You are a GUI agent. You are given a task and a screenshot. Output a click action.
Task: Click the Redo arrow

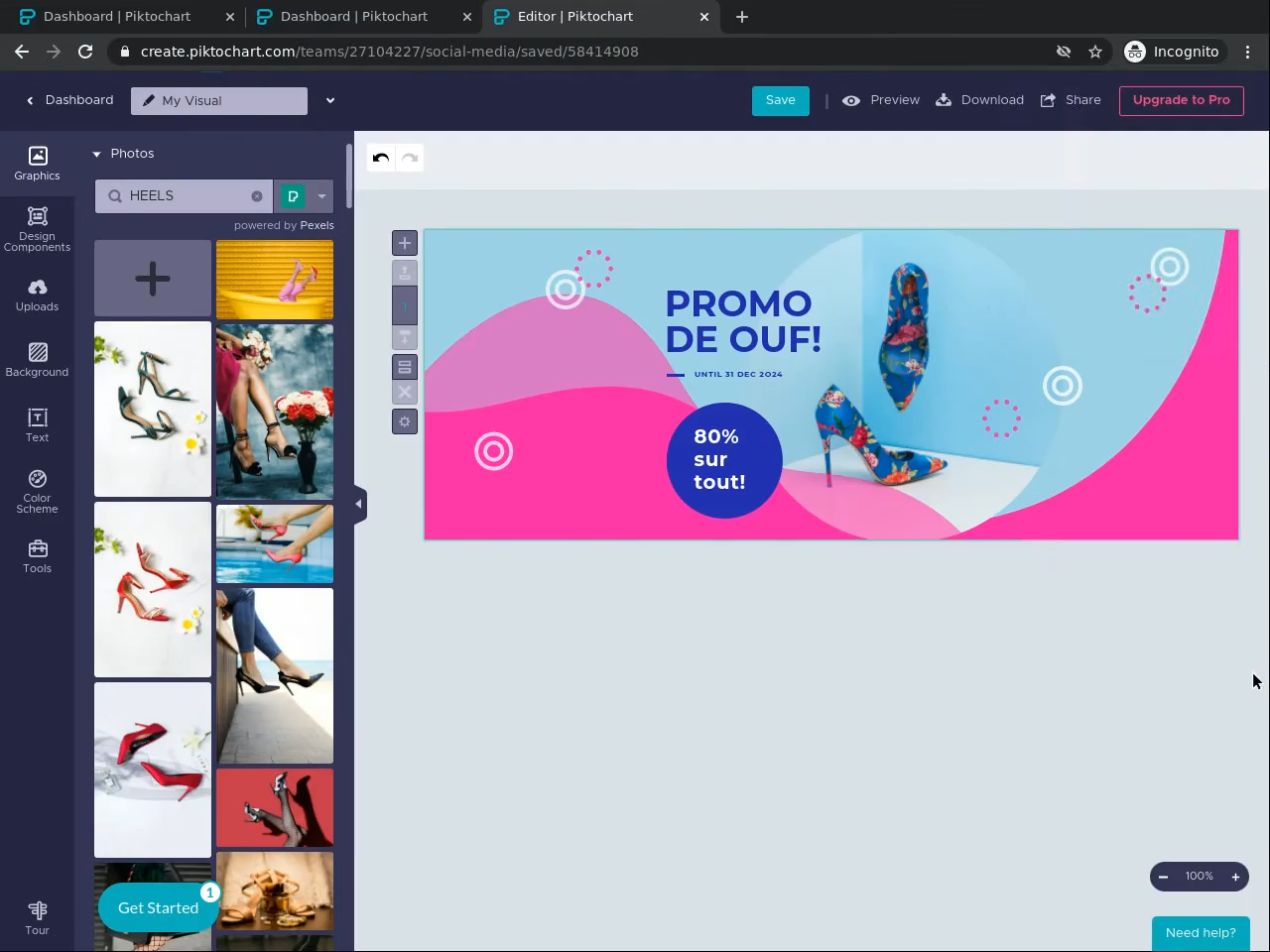(x=410, y=158)
